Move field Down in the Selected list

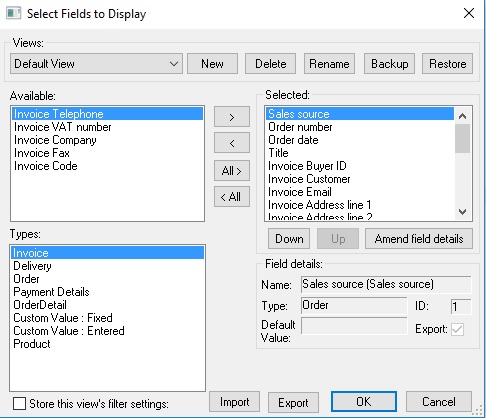pyautogui.click(x=289, y=239)
